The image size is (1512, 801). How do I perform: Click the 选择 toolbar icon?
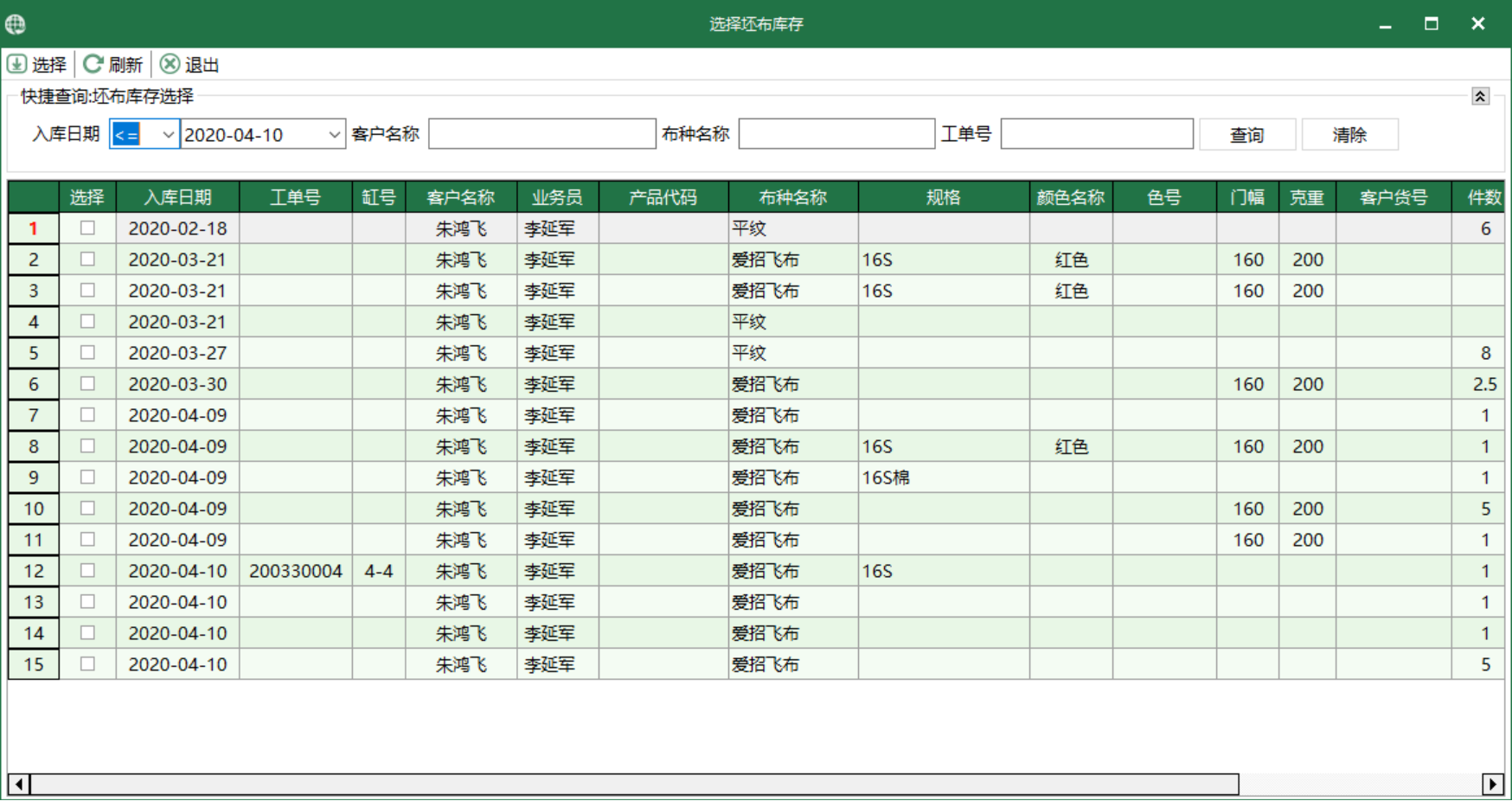(16, 64)
